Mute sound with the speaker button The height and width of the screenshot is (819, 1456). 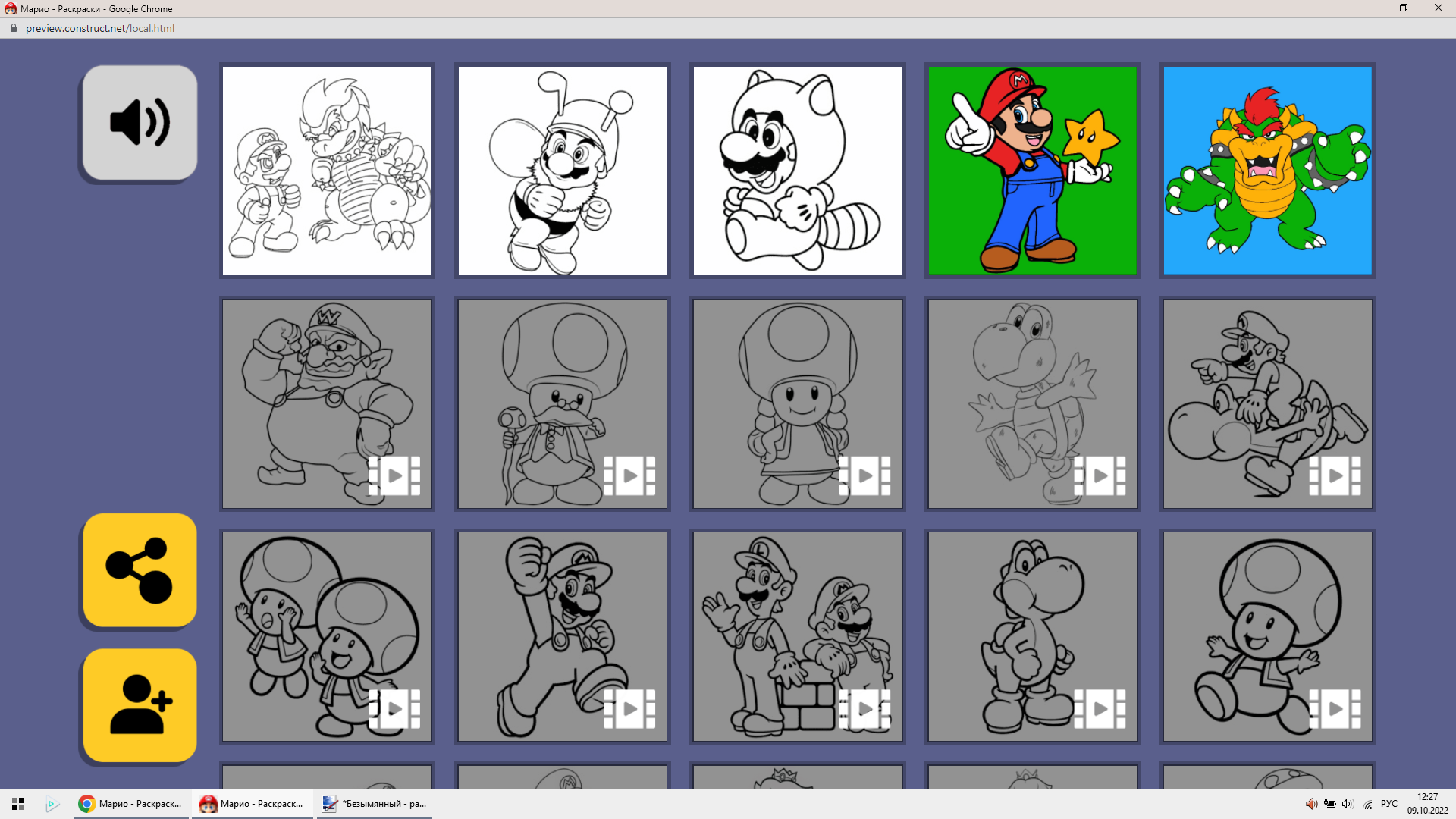[140, 123]
